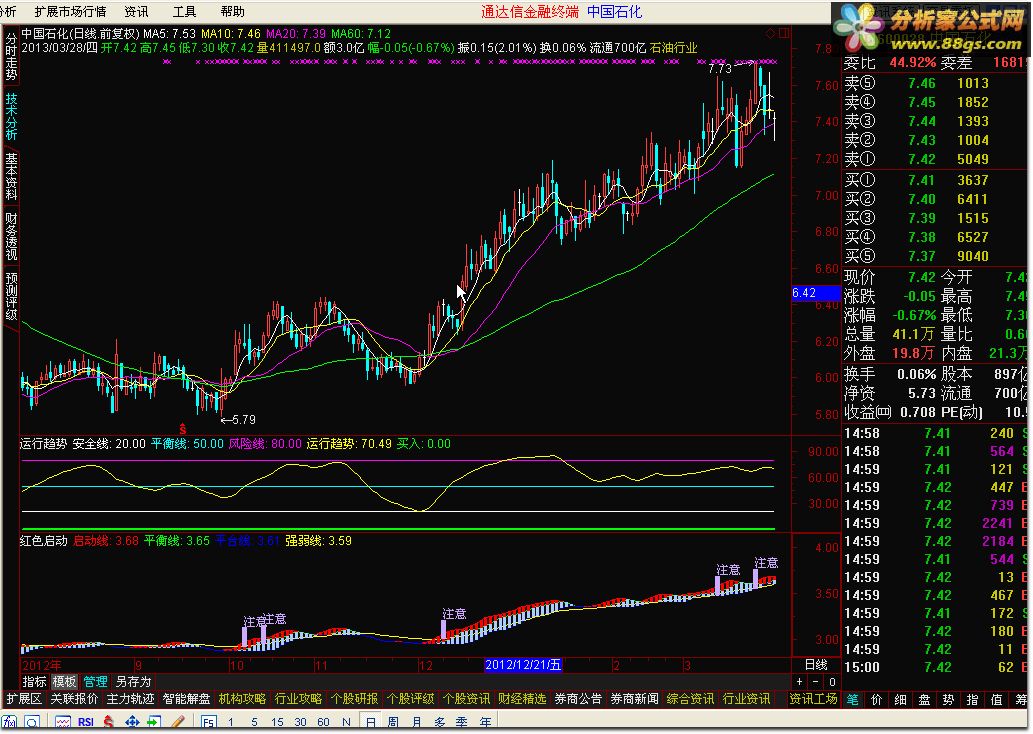Switch to the 分时走势 side tab
Image resolution: width=1033 pixels, height=734 pixels.
pyautogui.click(x=11, y=58)
